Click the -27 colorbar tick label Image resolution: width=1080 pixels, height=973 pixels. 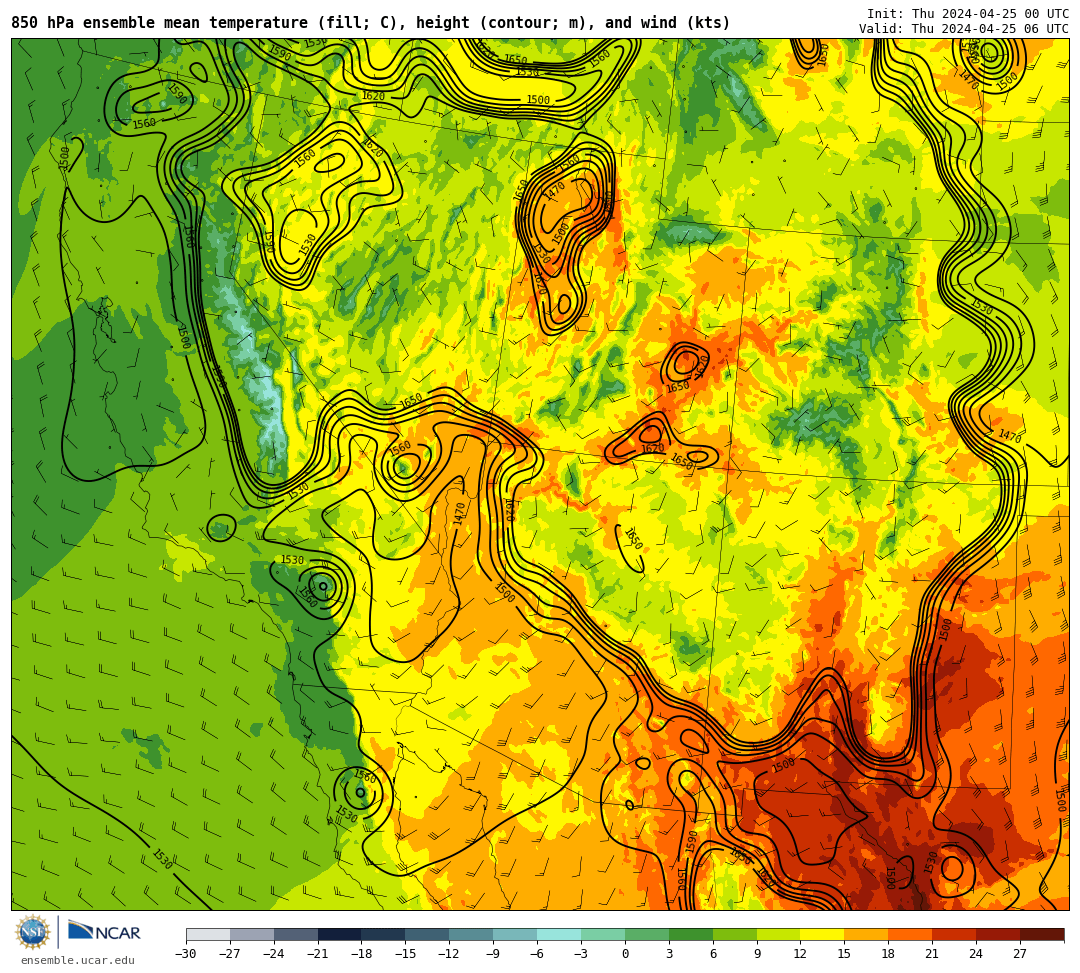[x=230, y=954]
